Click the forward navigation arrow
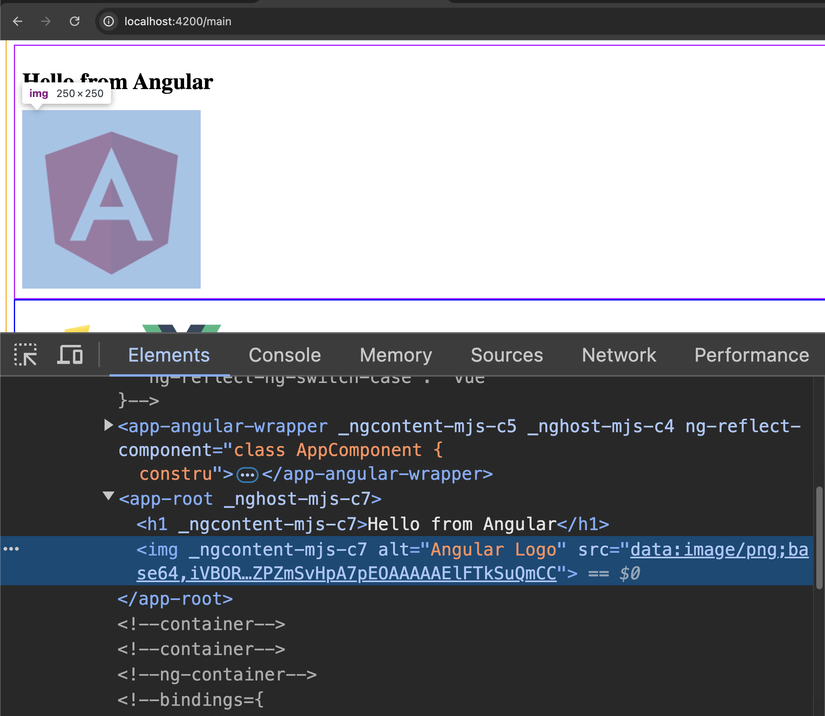825x716 pixels. [x=44, y=20]
